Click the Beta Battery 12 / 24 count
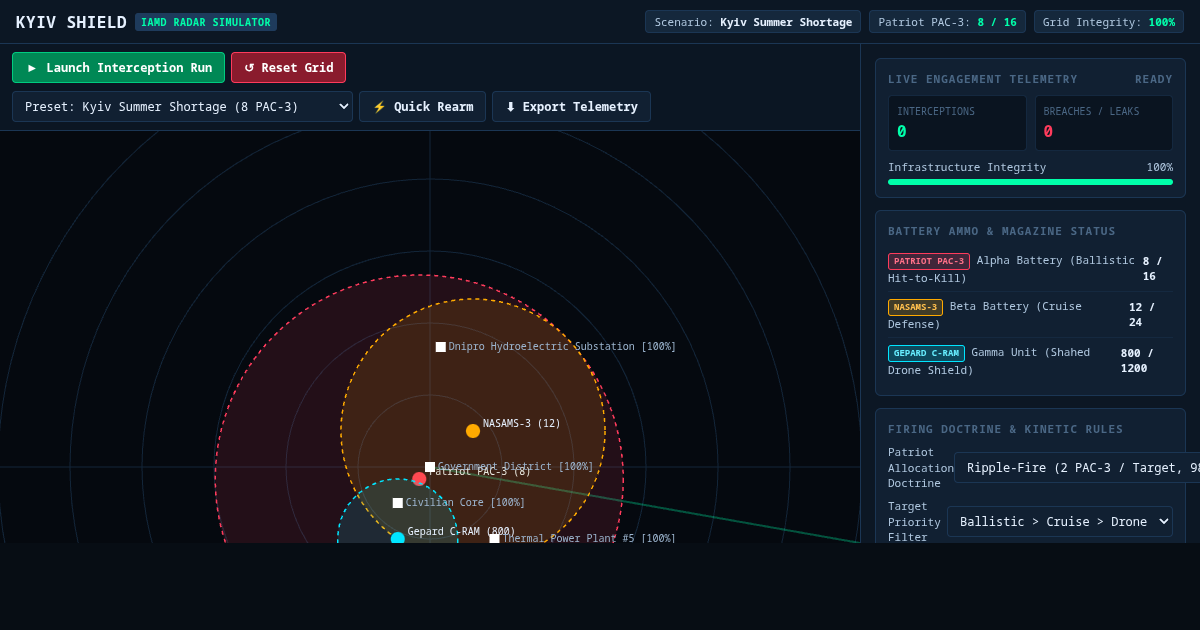Image resolution: width=1200 pixels, height=630 pixels. coord(1142,315)
